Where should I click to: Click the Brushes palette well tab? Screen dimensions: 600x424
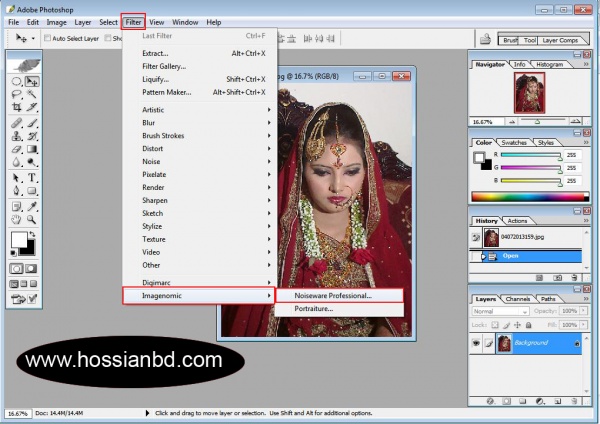(509, 40)
